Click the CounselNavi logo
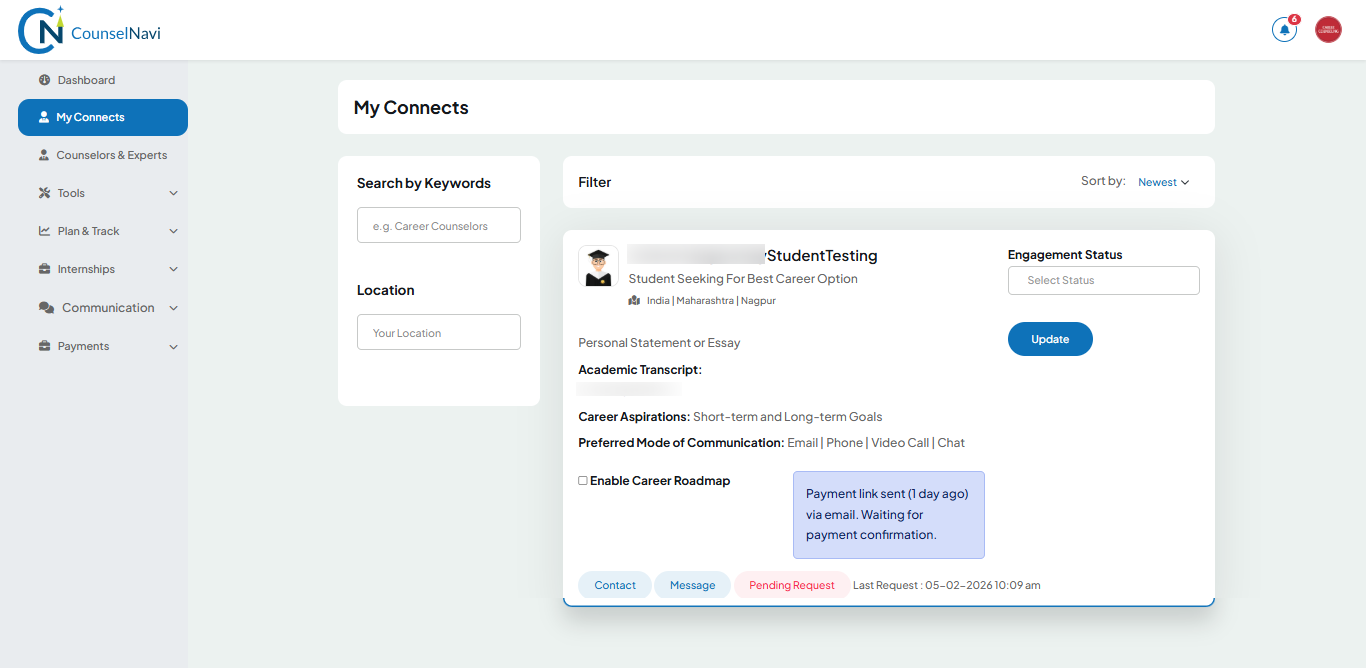 89,30
